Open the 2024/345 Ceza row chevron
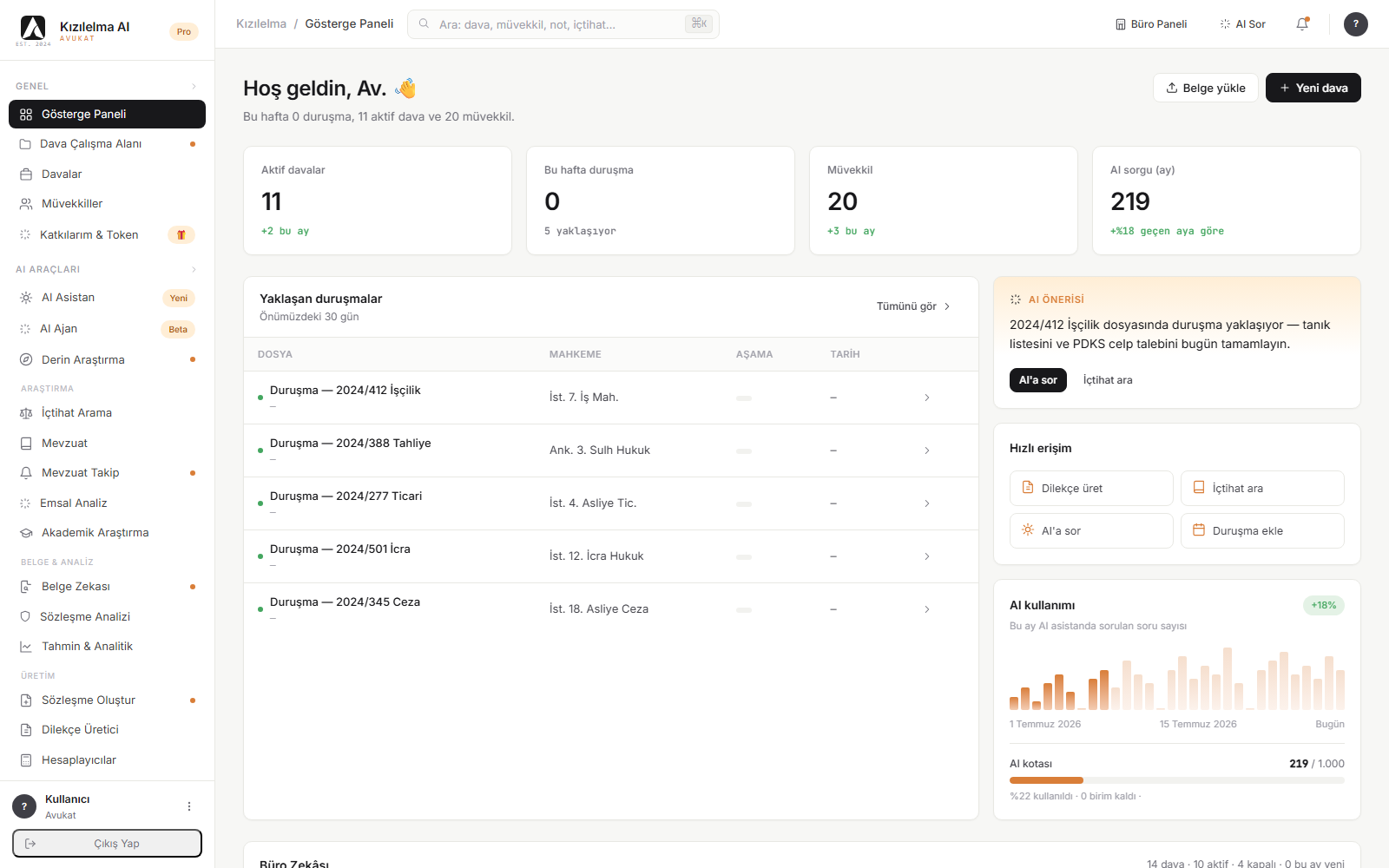Viewport: 1389px width, 868px height. tap(927, 609)
